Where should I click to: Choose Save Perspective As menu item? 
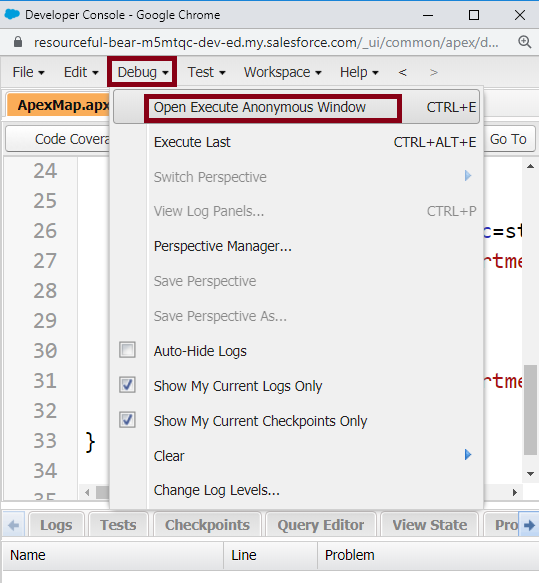pyautogui.click(x=296, y=316)
